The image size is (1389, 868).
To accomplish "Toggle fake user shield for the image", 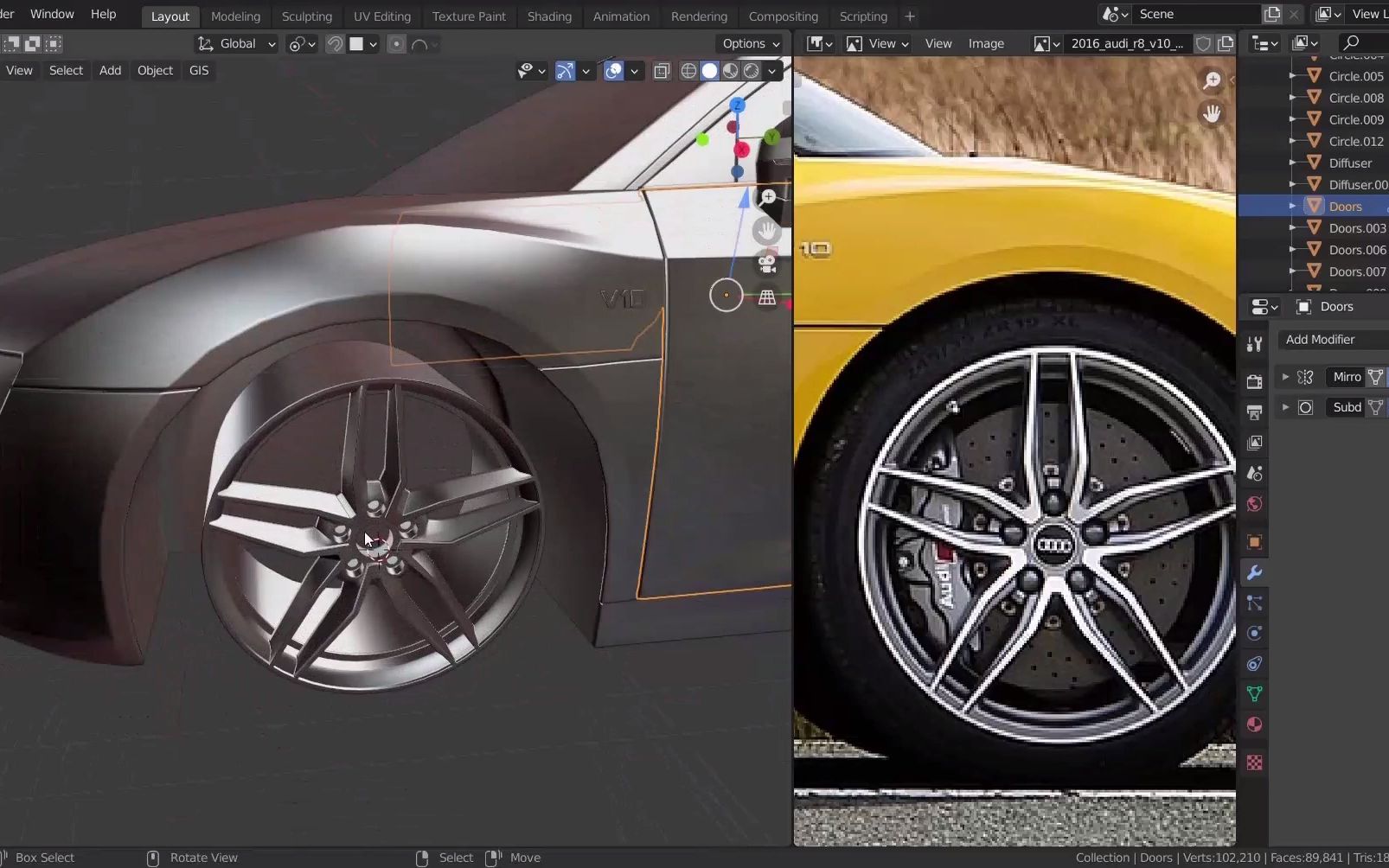I will tap(1203, 43).
